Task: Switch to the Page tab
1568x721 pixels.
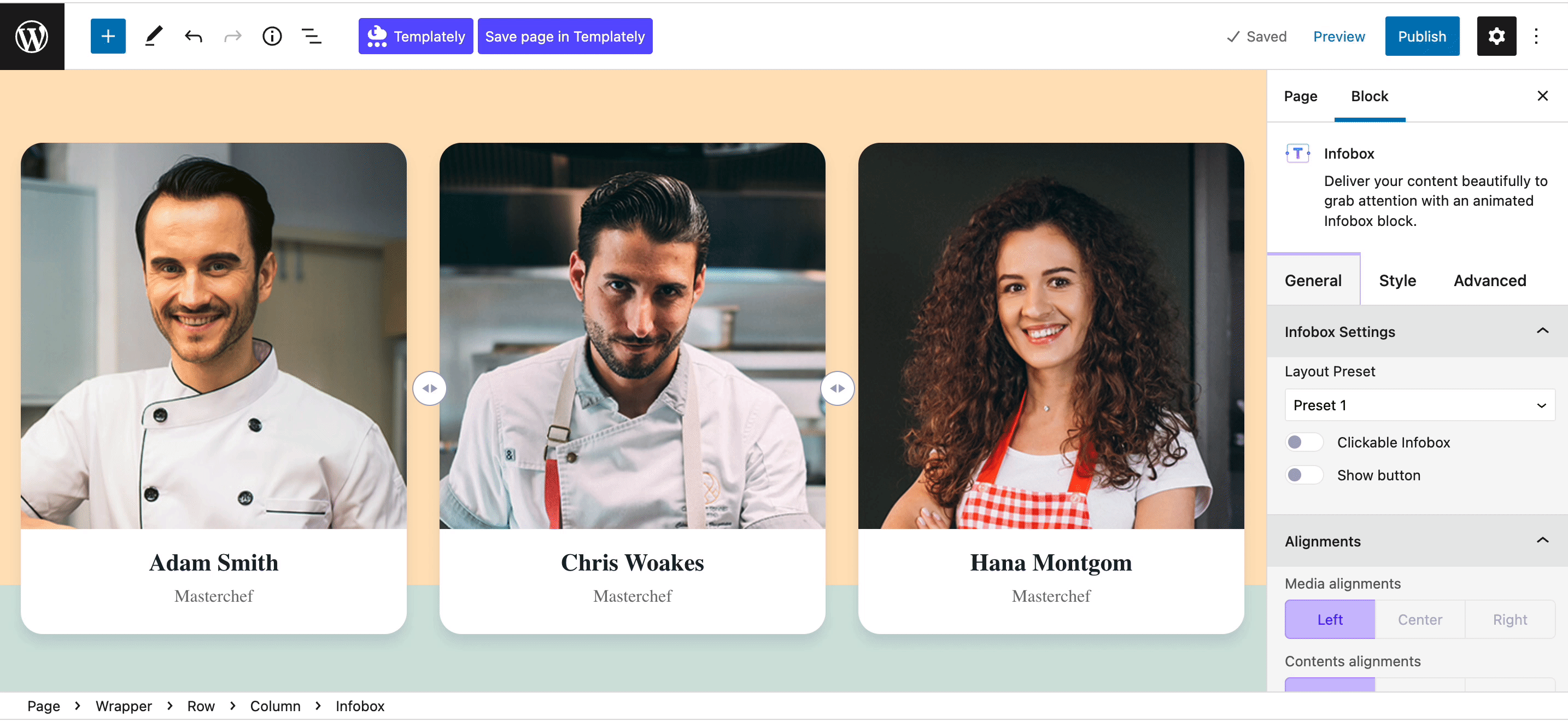Action: point(1301,96)
